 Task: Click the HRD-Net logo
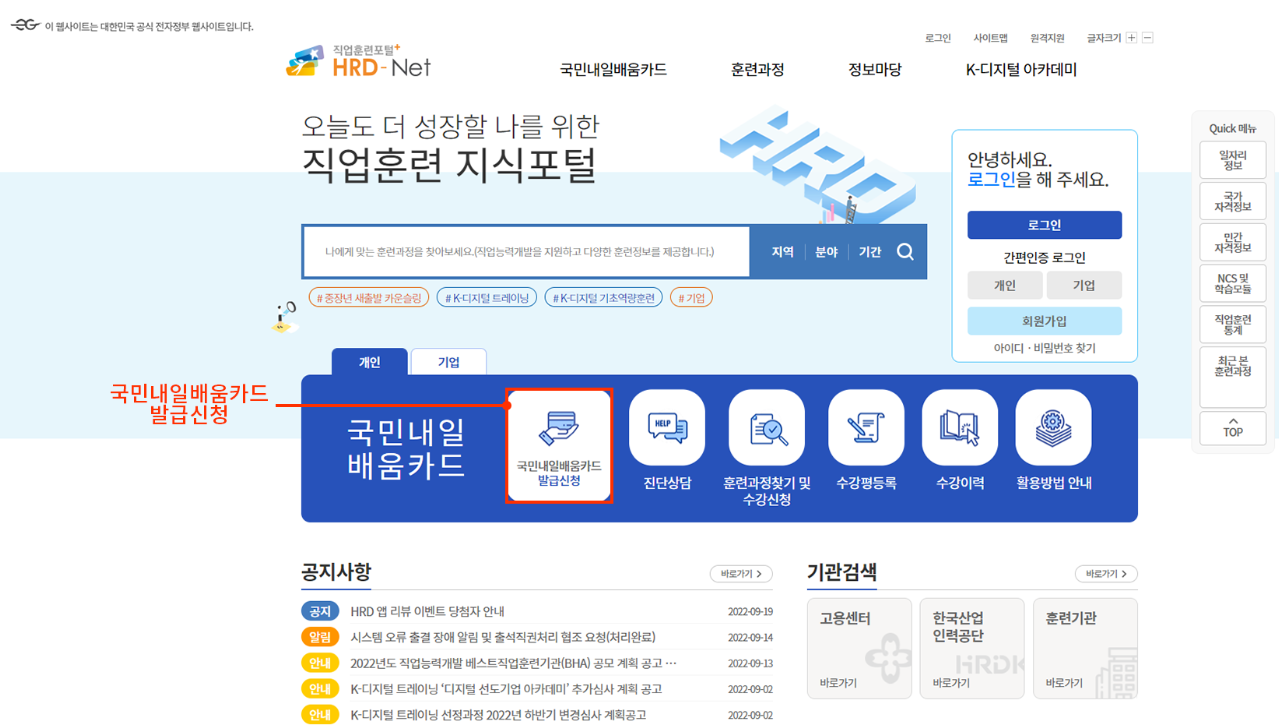click(358, 62)
